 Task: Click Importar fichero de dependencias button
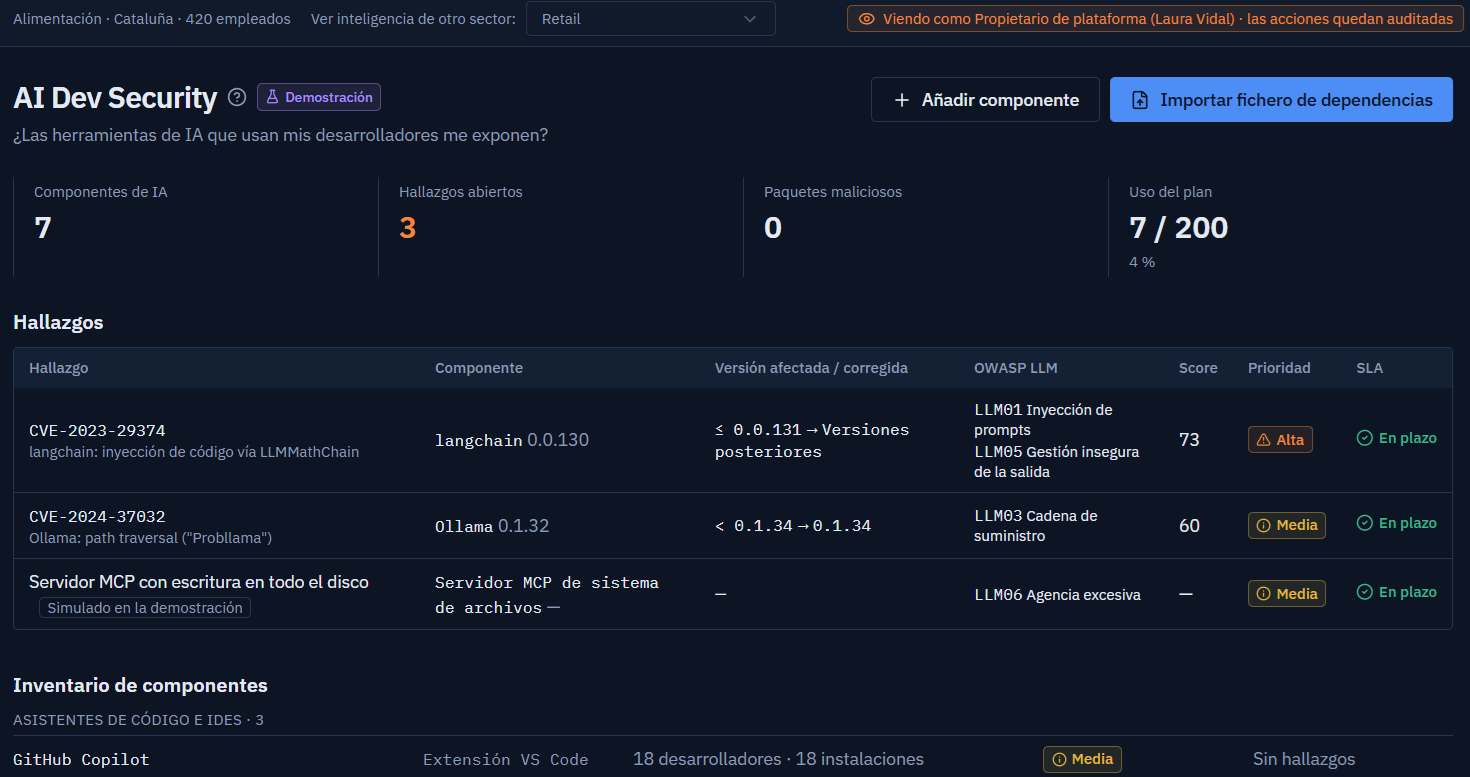pyautogui.click(x=1281, y=100)
